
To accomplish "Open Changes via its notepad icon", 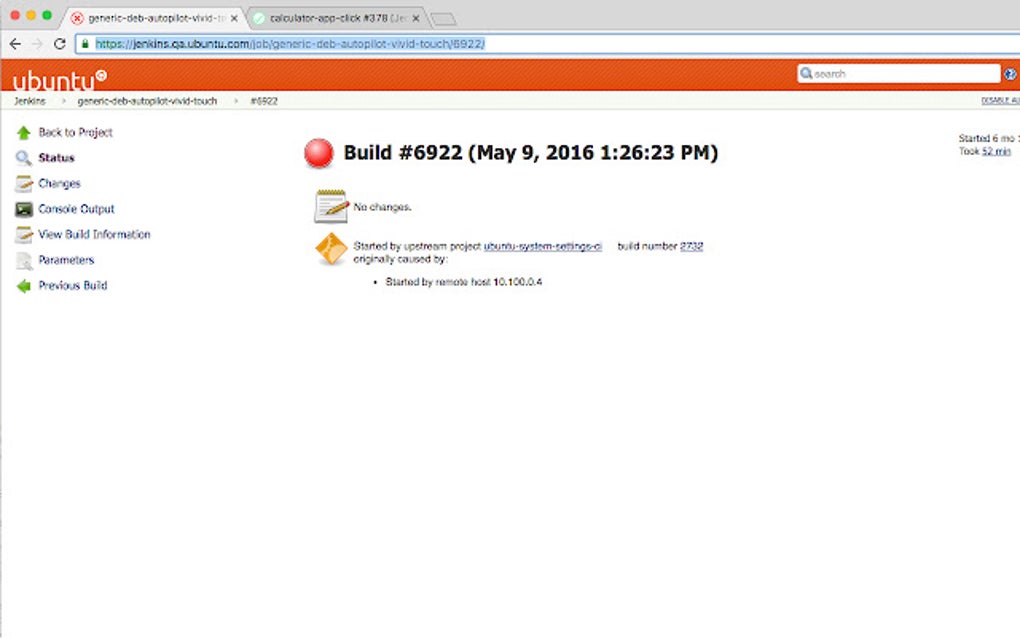I will click(22, 183).
